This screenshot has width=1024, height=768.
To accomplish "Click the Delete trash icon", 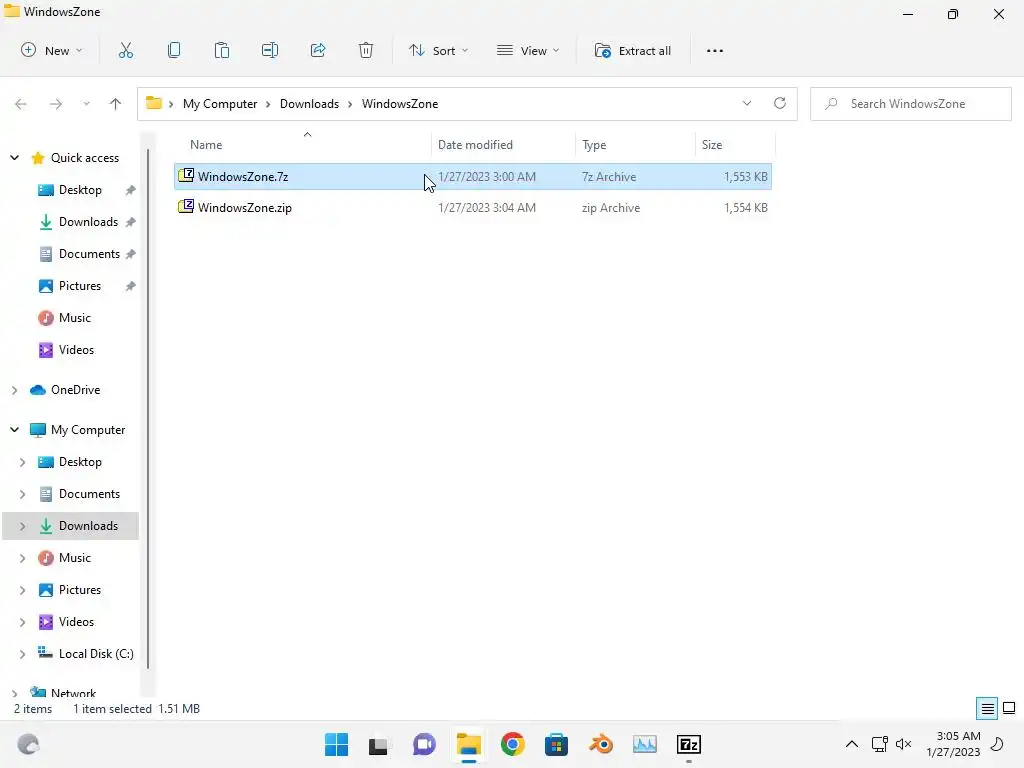I will pos(366,50).
